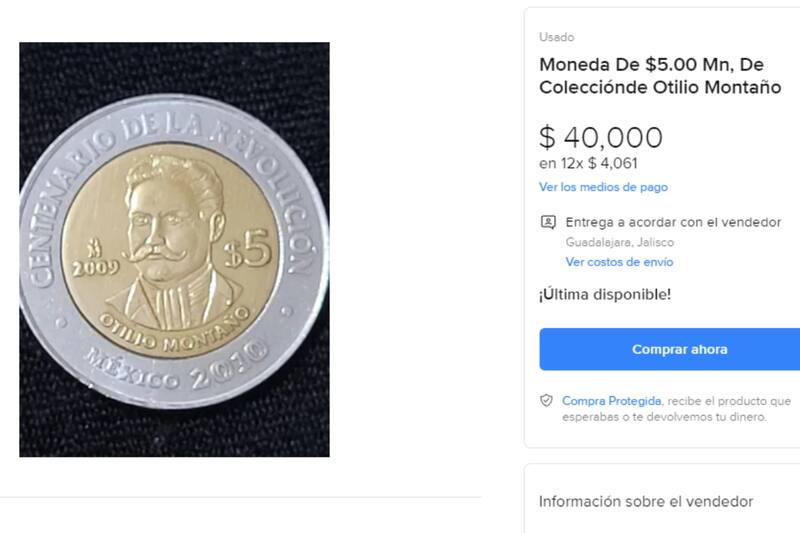The image size is (800, 533).
Task: Click the delivery agreement icon
Action: coord(547,222)
